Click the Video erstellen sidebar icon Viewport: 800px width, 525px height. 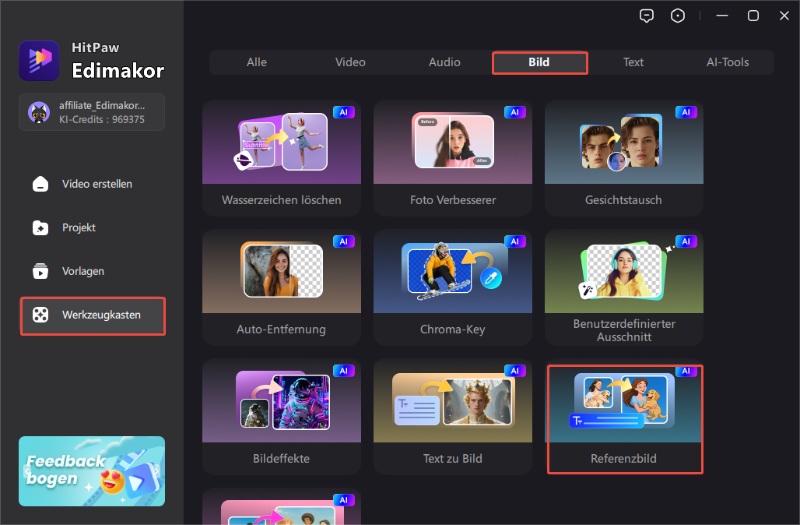click(x=40, y=184)
